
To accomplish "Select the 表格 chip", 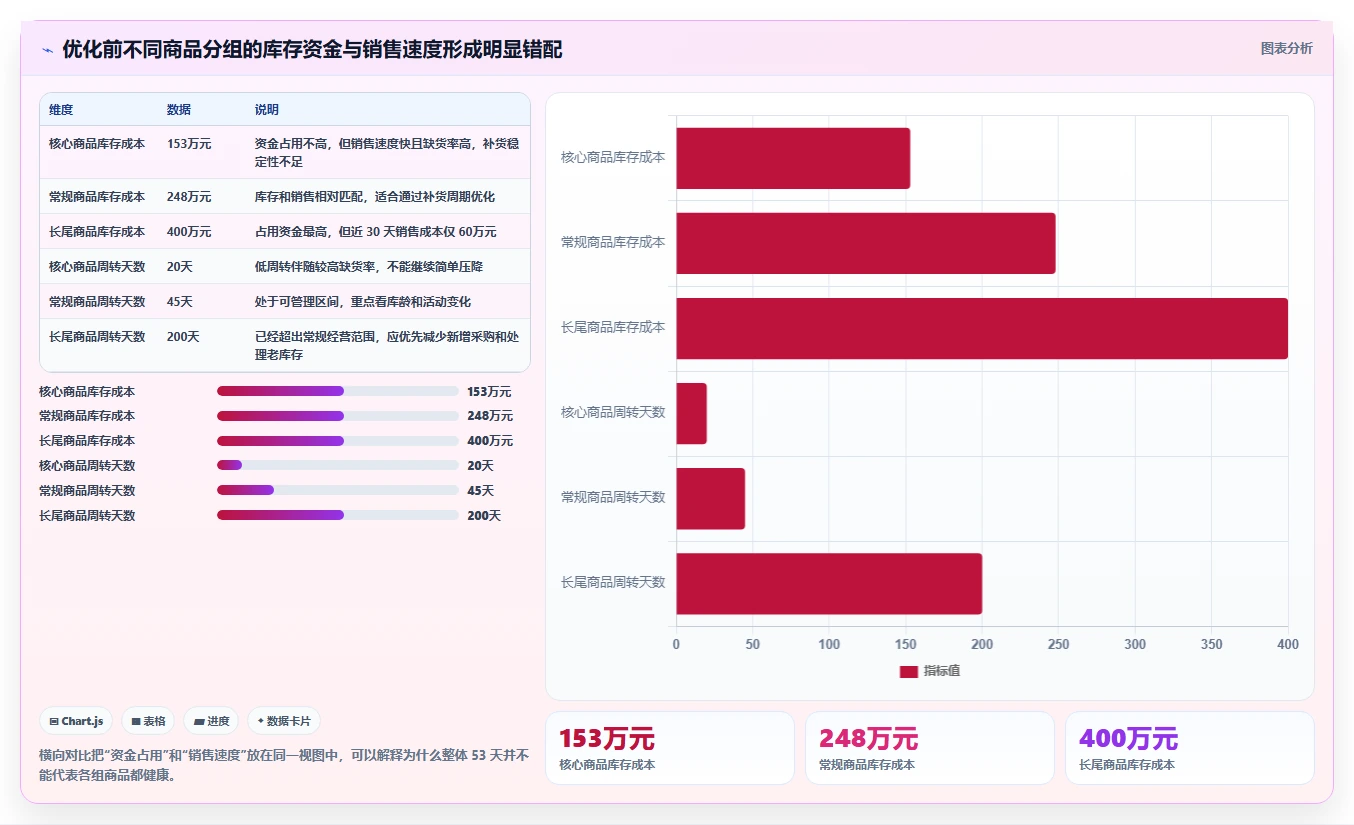I will click(x=148, y=721).
